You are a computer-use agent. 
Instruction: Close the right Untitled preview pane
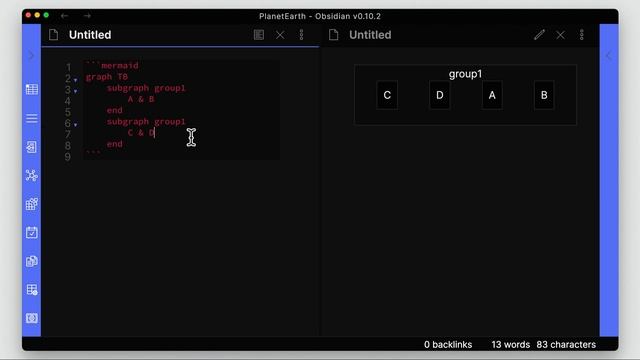point(560,35)
